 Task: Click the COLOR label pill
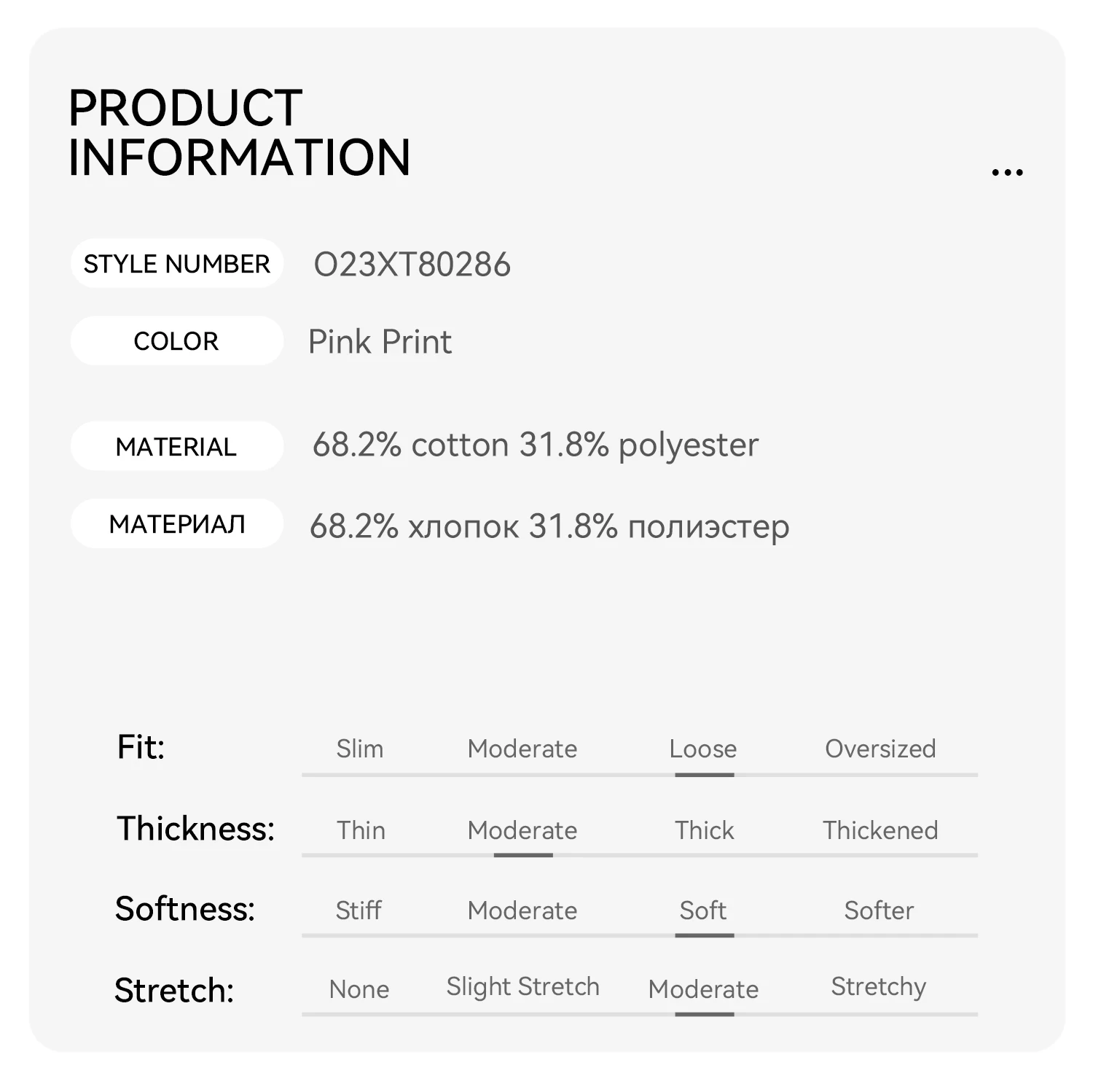pos(176,341)
